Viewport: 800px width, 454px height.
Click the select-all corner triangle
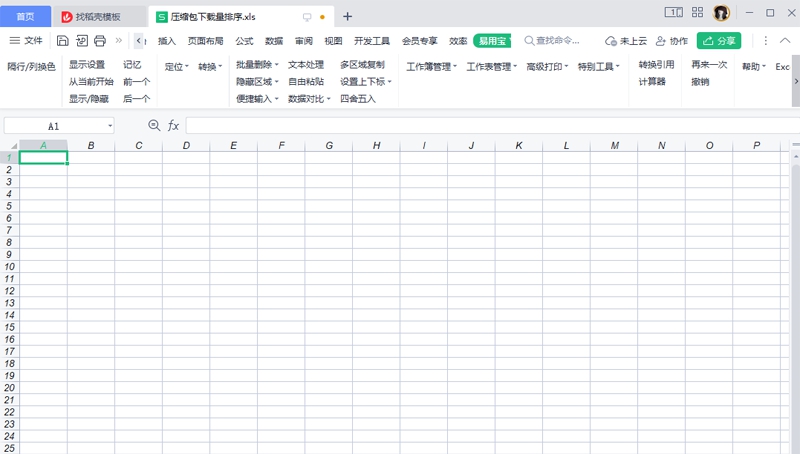[x=13, y=146]
